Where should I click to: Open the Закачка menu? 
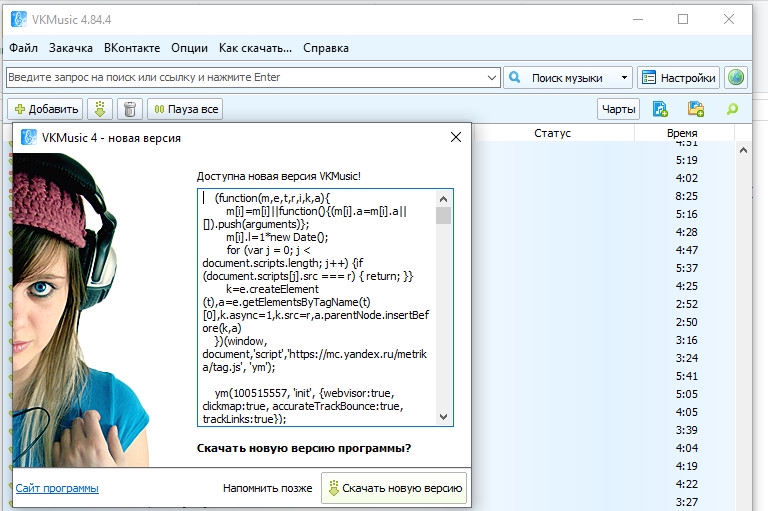pos(71,48)
